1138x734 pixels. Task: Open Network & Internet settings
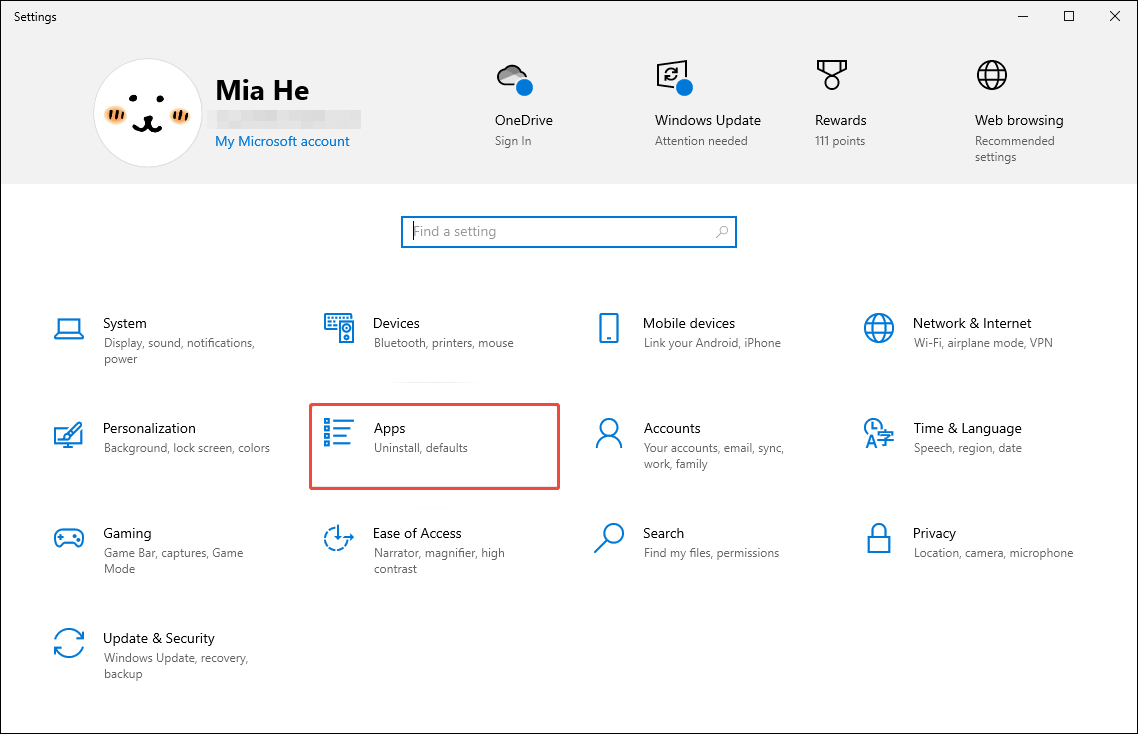970,332
